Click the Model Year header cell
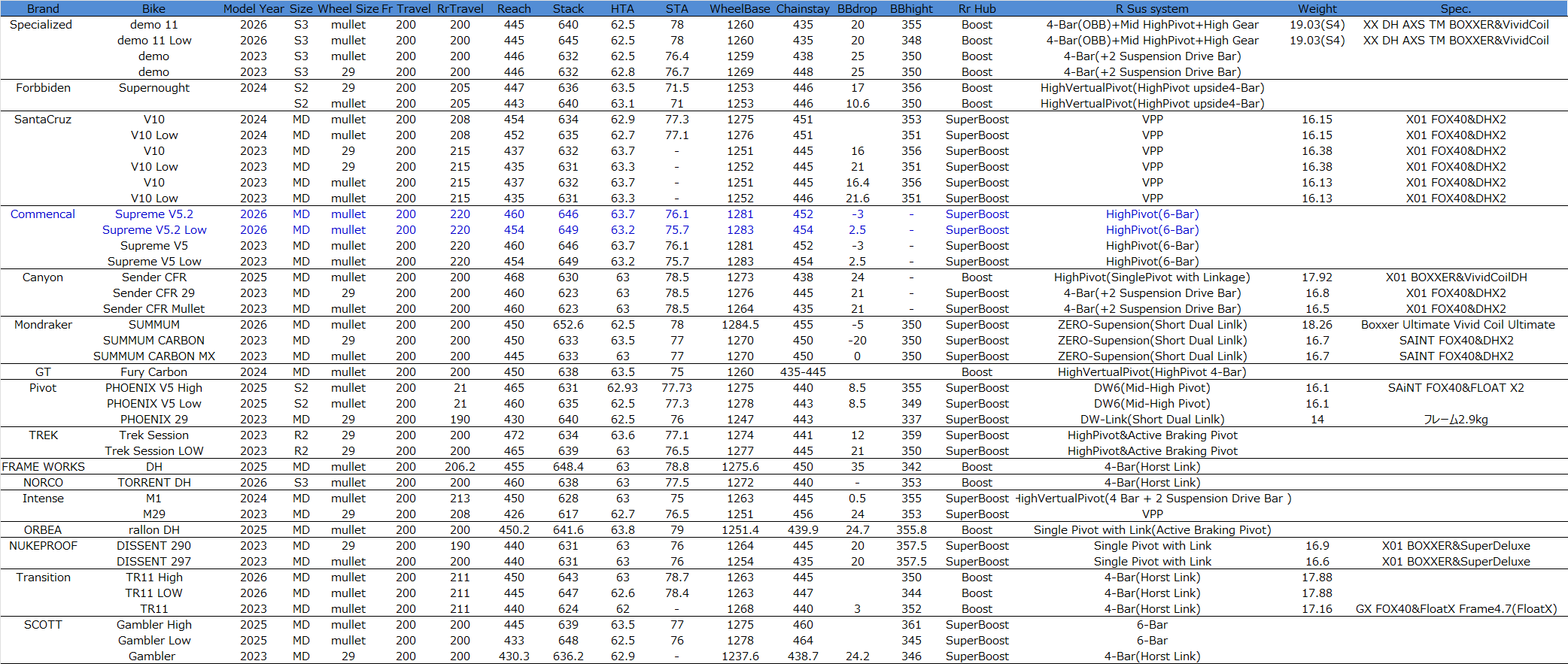 tap(254, 9)
